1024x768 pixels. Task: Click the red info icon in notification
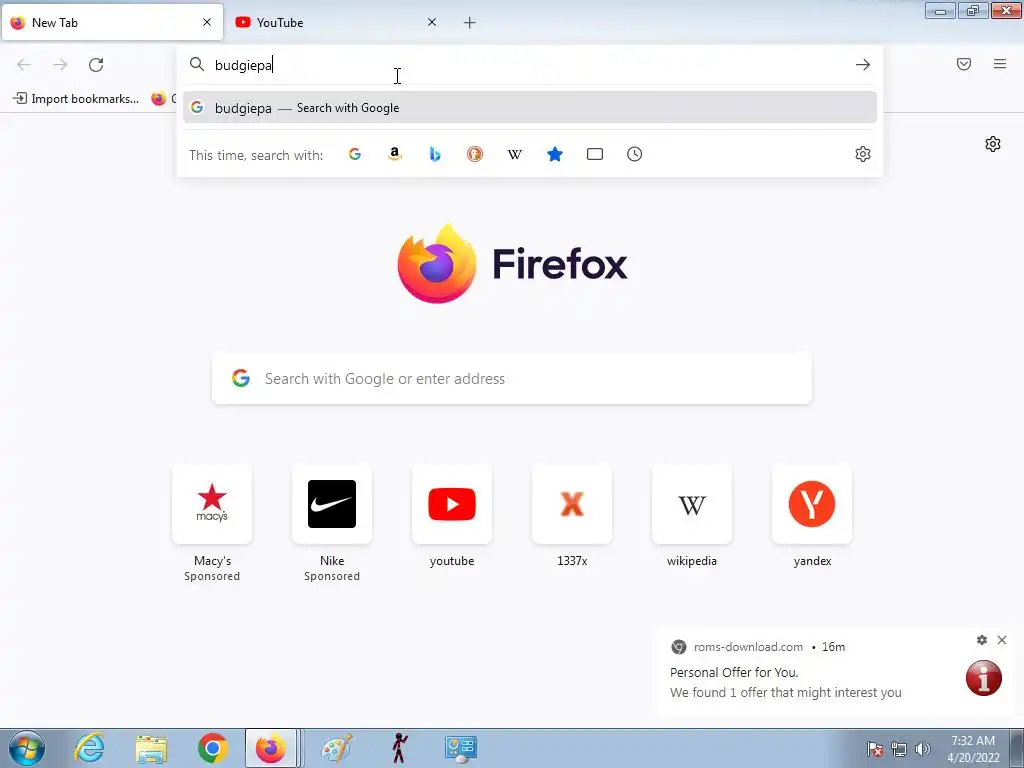pos(984,678)
